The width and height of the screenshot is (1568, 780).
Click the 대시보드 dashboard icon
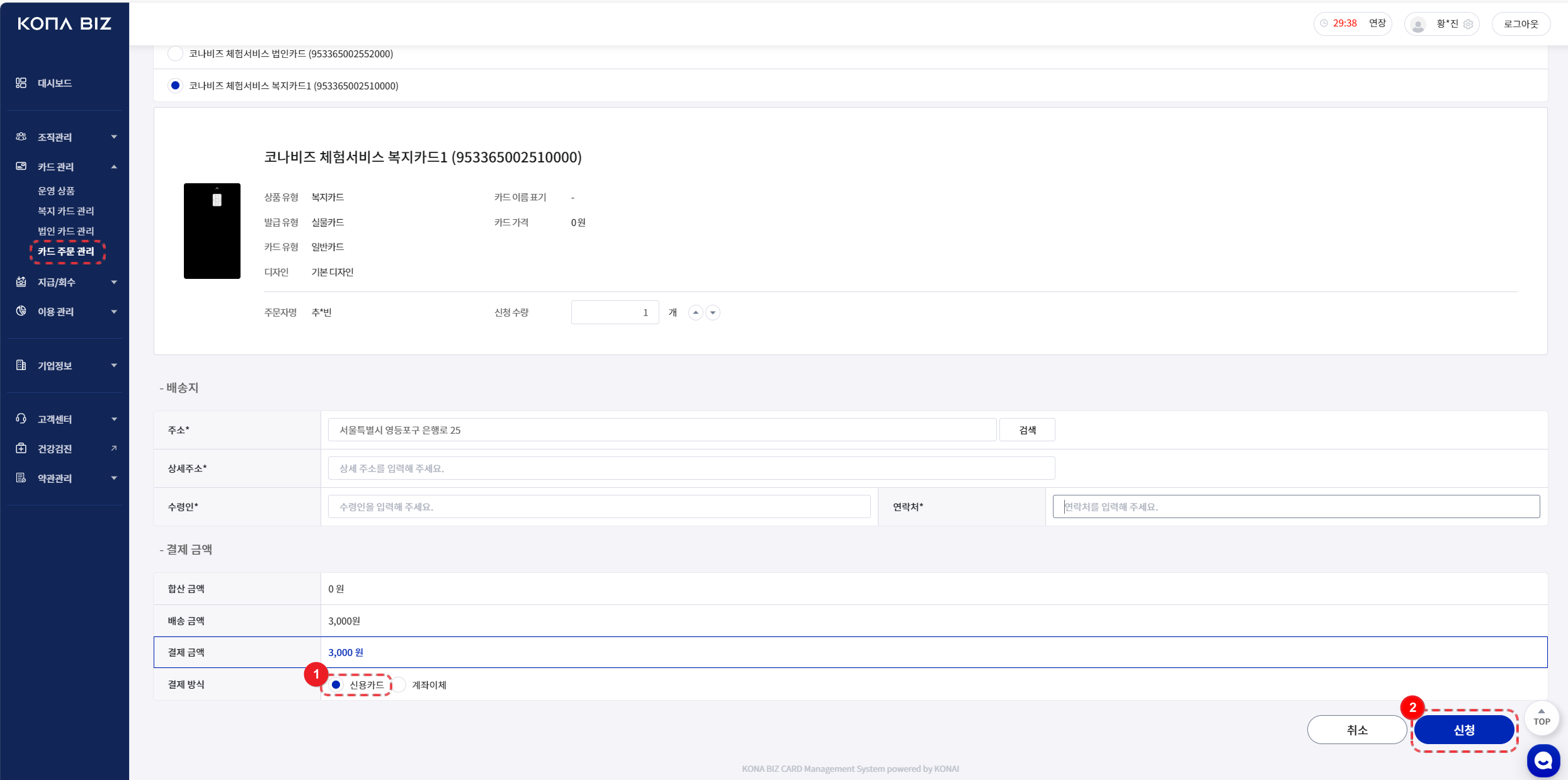pyautogui.click(x=21, y=83)
